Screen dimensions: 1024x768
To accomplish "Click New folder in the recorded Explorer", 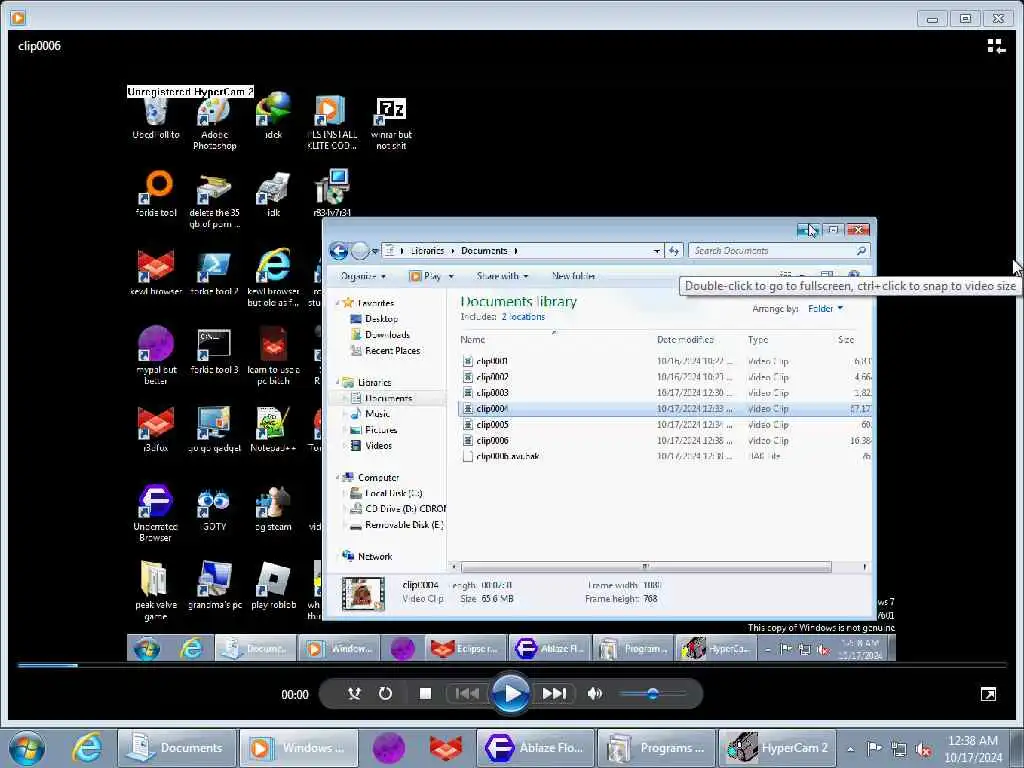I will (573, 276).
